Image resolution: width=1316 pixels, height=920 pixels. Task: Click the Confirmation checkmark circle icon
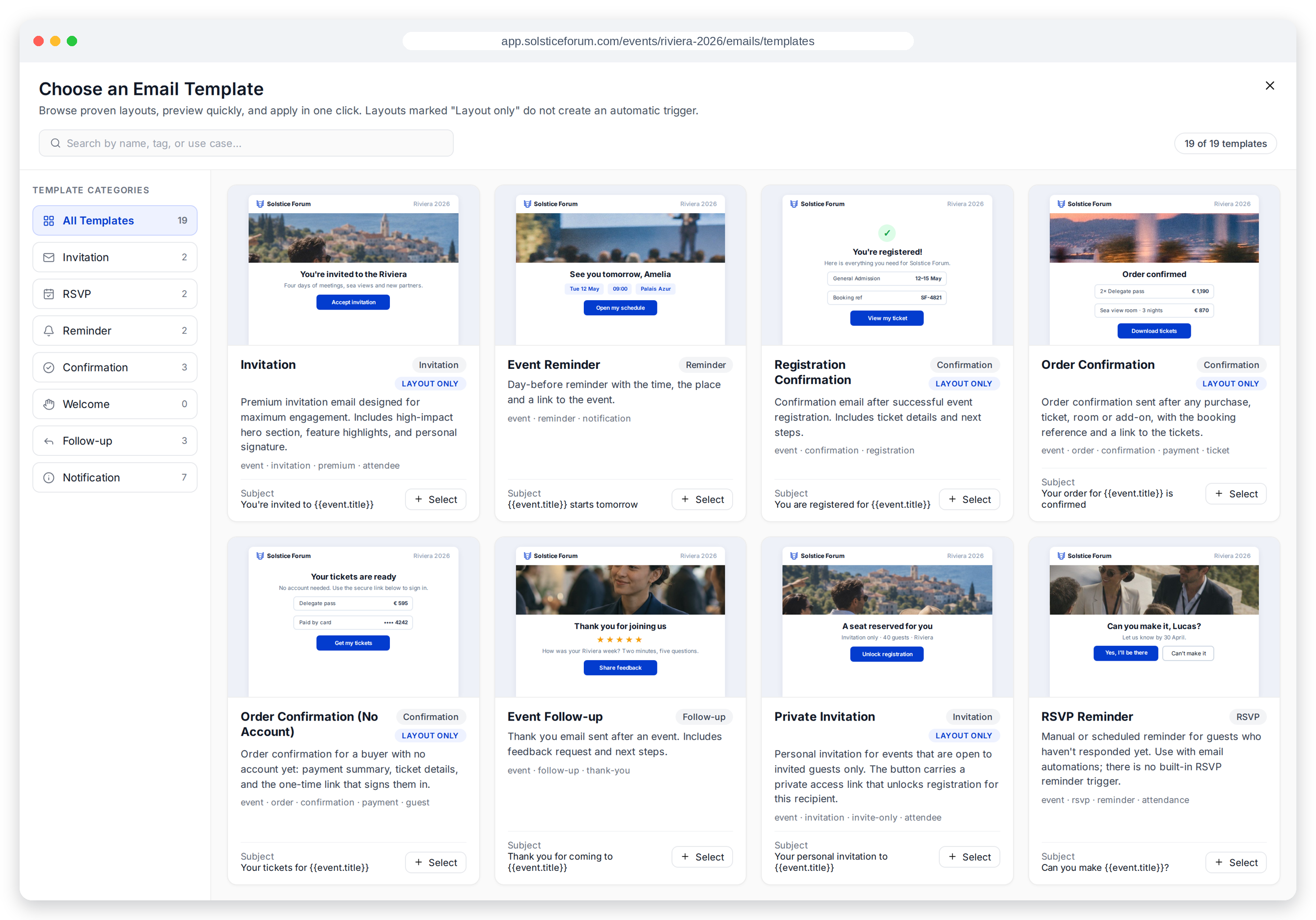coord(49,367)
